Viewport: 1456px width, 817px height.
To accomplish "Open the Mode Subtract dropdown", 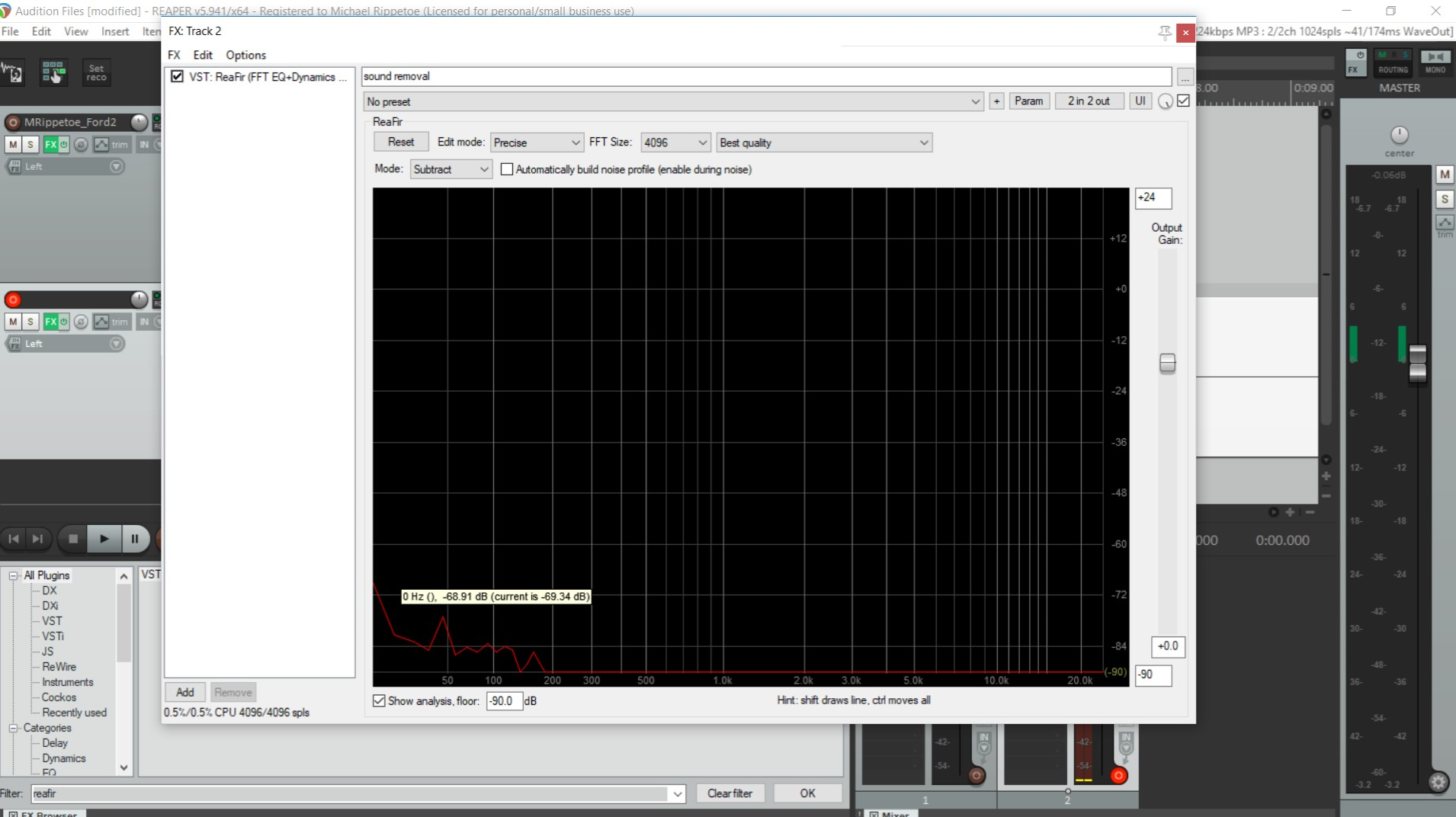I will click(x=451, y=169).
